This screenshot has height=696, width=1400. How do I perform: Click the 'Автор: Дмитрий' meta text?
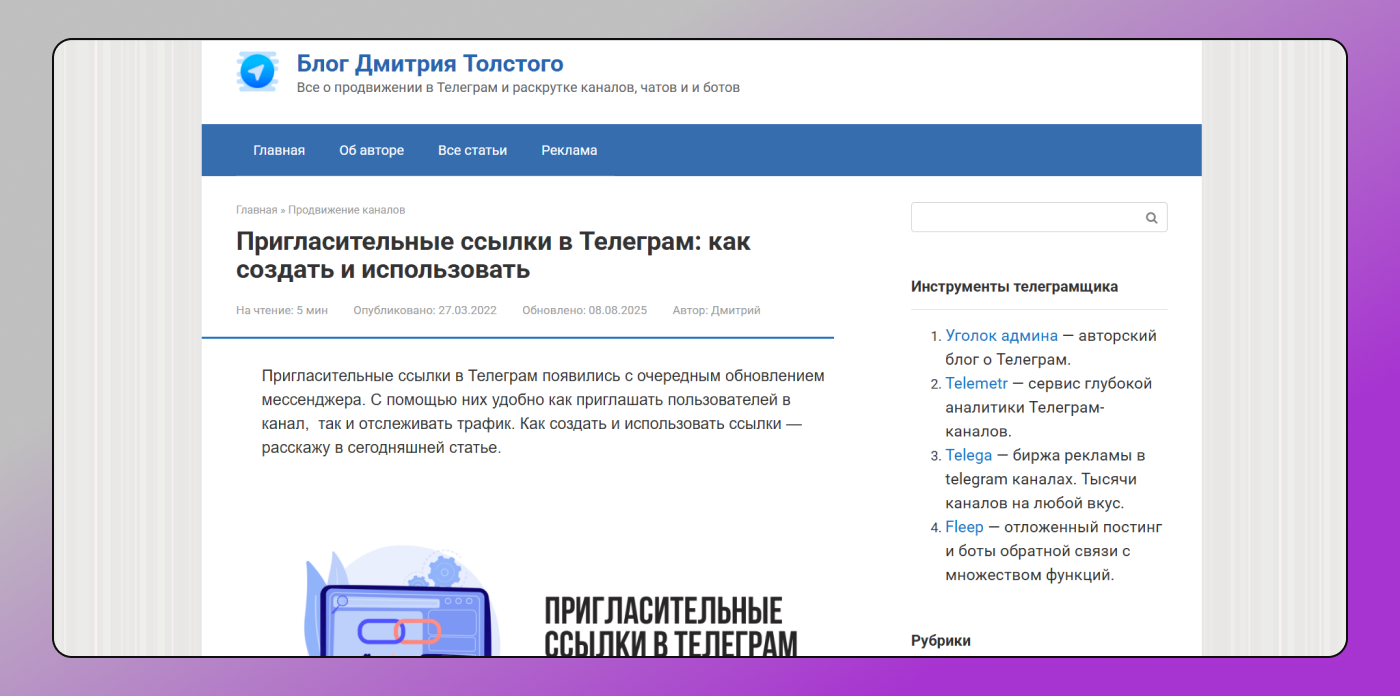coord(716,311)
